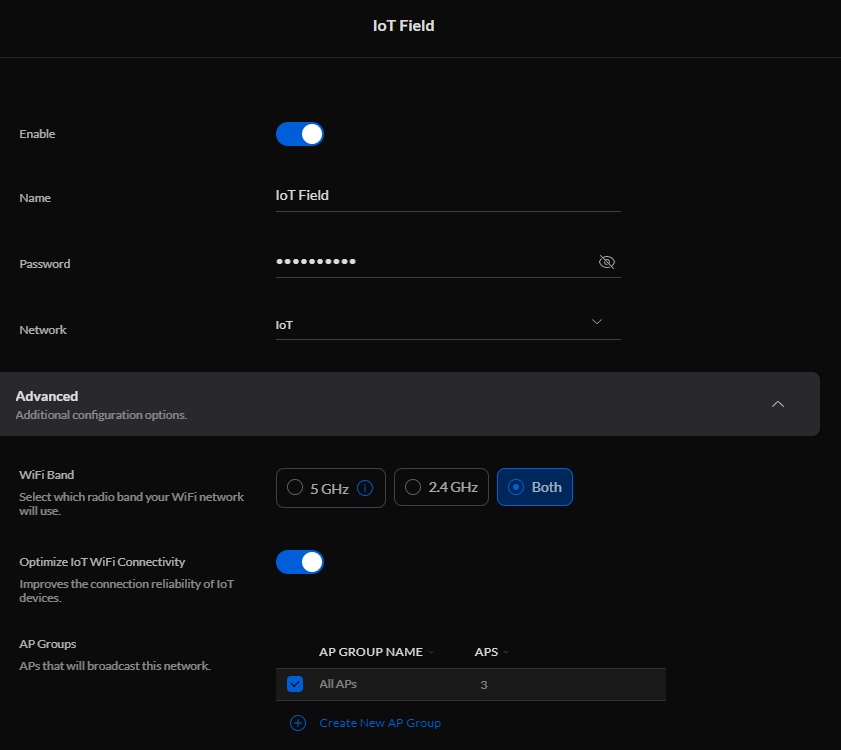Click the AP GROUP NAME column header
The width and height of the screenshot is (841, 750).
pos(371,652)
